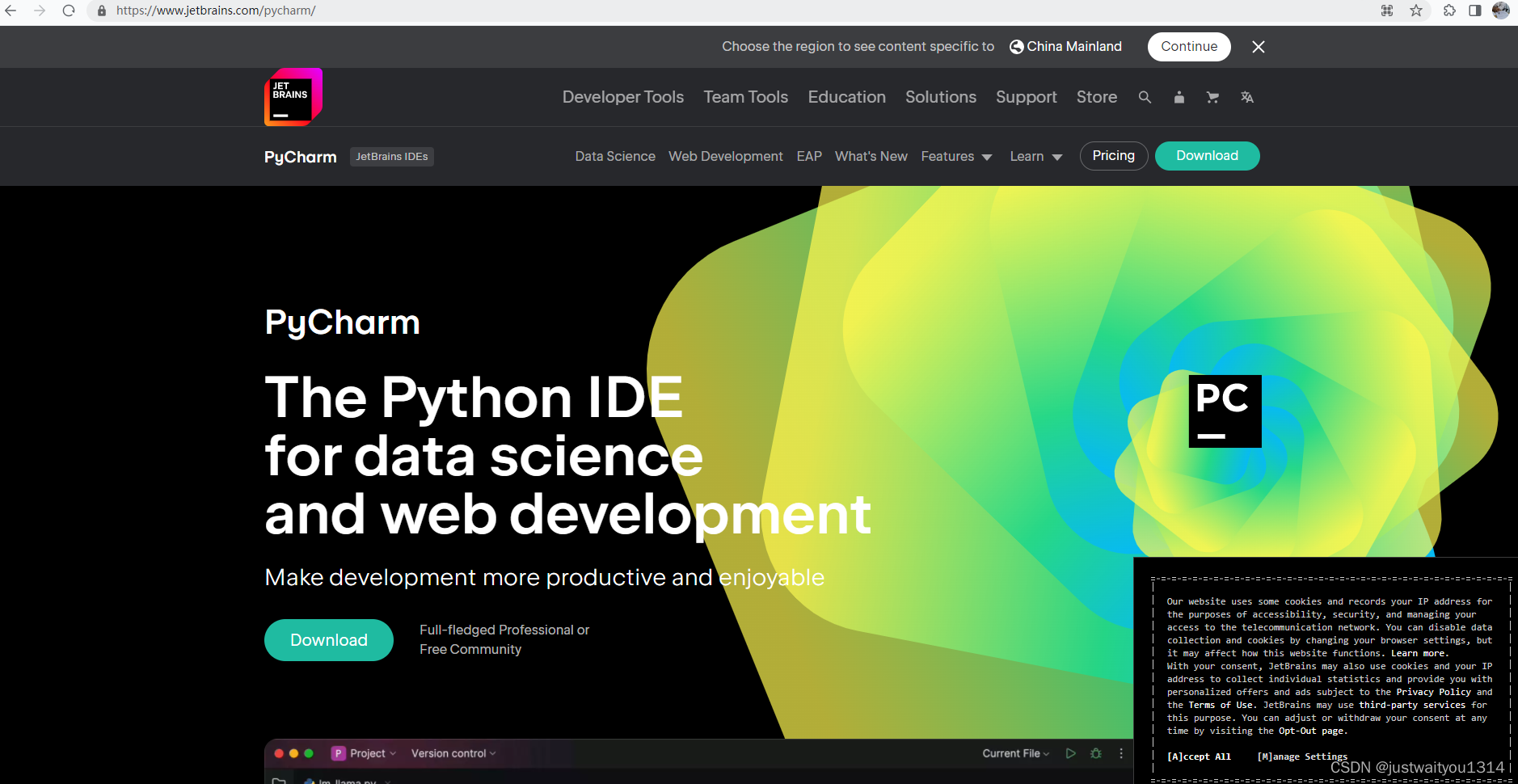Screen dimensions: 1518x784
Task: Open the third-party services link
Action: point(1412,705)
